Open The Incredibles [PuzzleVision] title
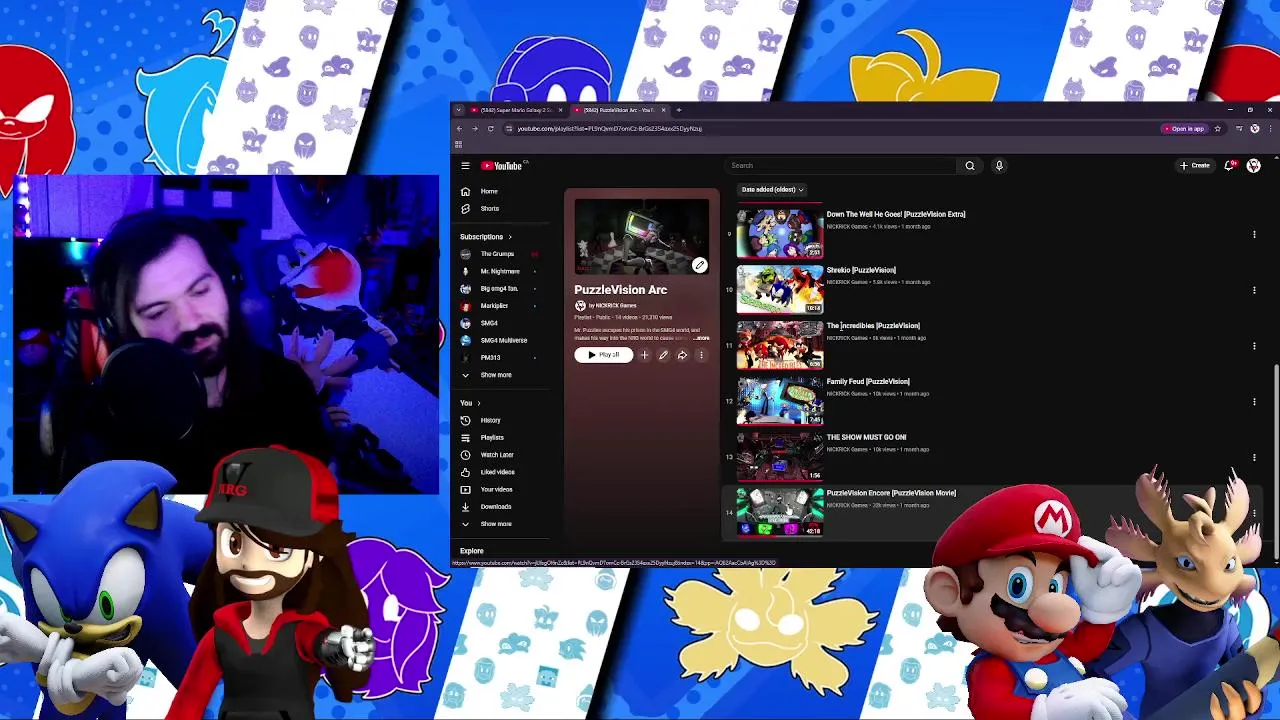The image size is (1280, 720). click(x=873, y=326)
